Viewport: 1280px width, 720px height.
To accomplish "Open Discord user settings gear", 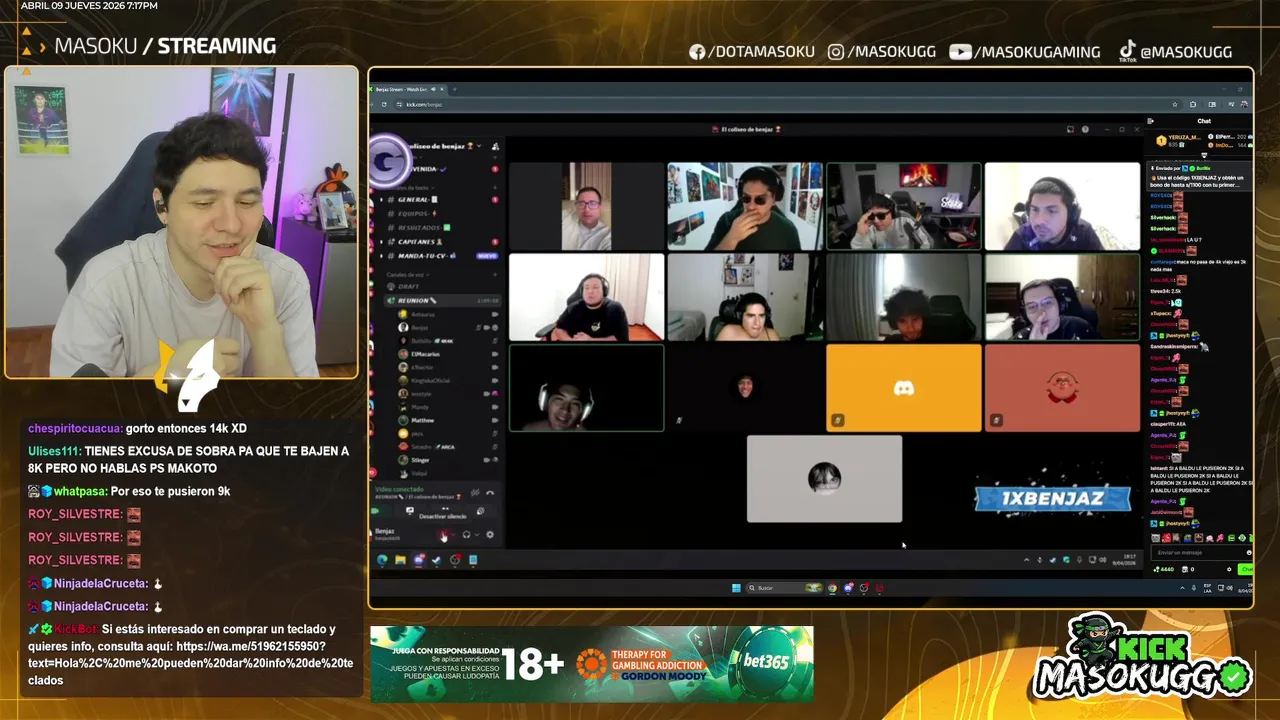I will (490, 535).
